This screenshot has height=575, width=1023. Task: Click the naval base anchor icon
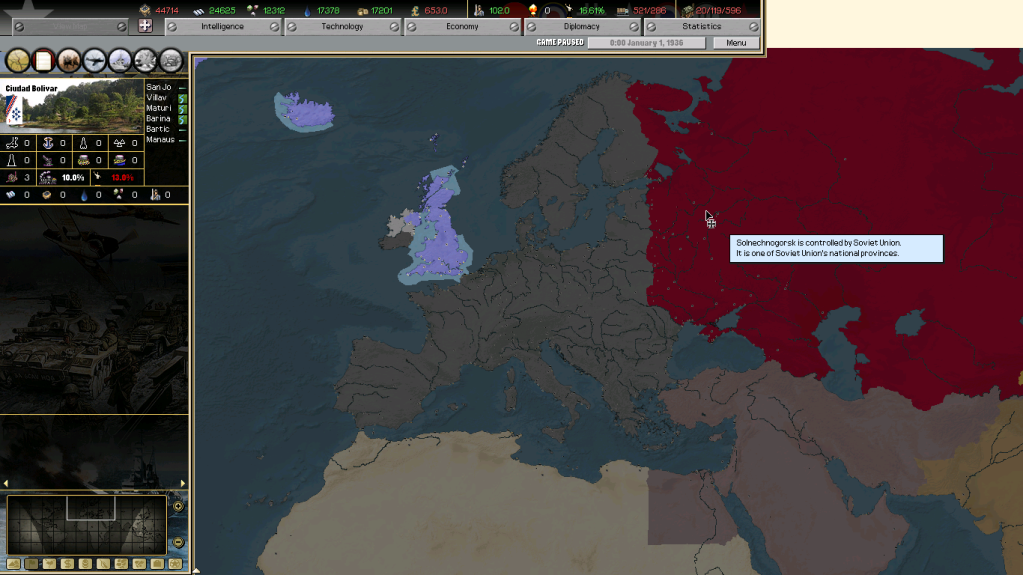point(48,142)
